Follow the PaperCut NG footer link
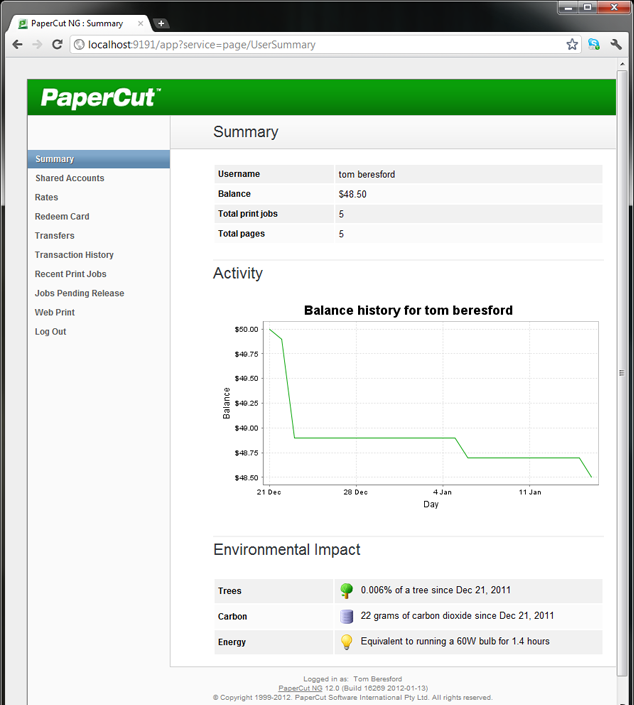 (x=298, y=688)
